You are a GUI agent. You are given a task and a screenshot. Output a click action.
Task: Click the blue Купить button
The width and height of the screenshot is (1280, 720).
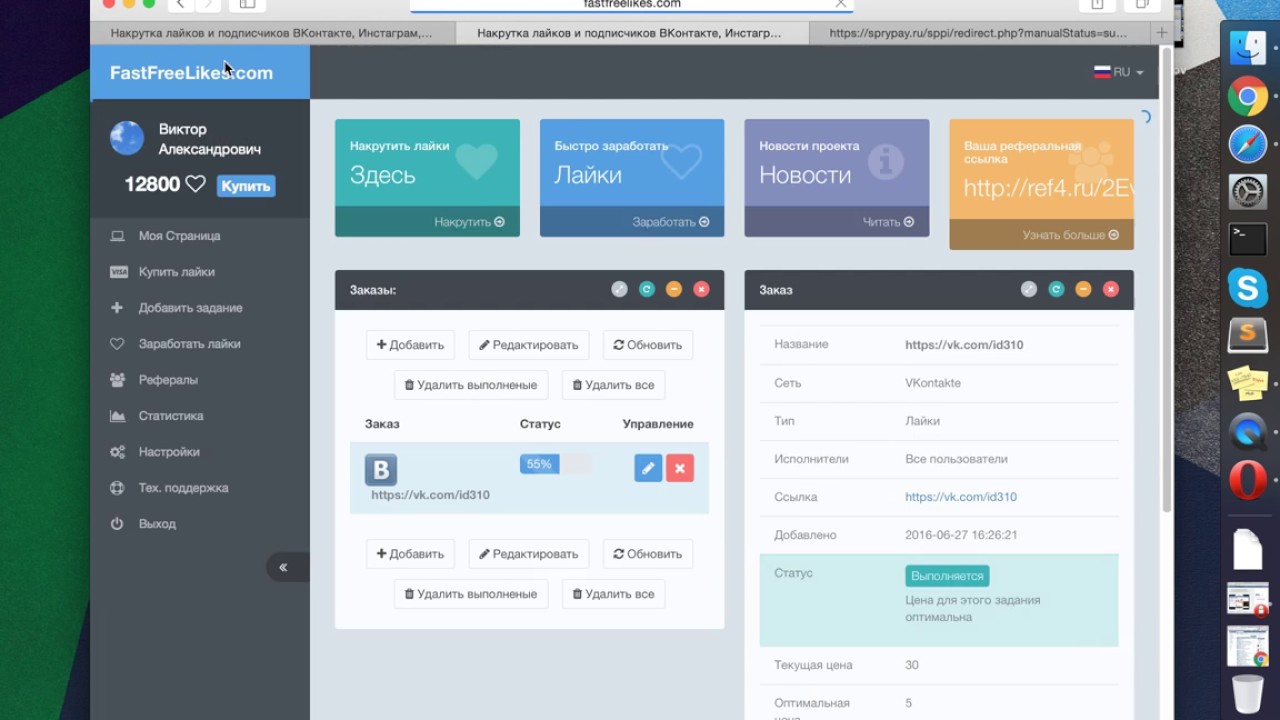pos(246,186)
